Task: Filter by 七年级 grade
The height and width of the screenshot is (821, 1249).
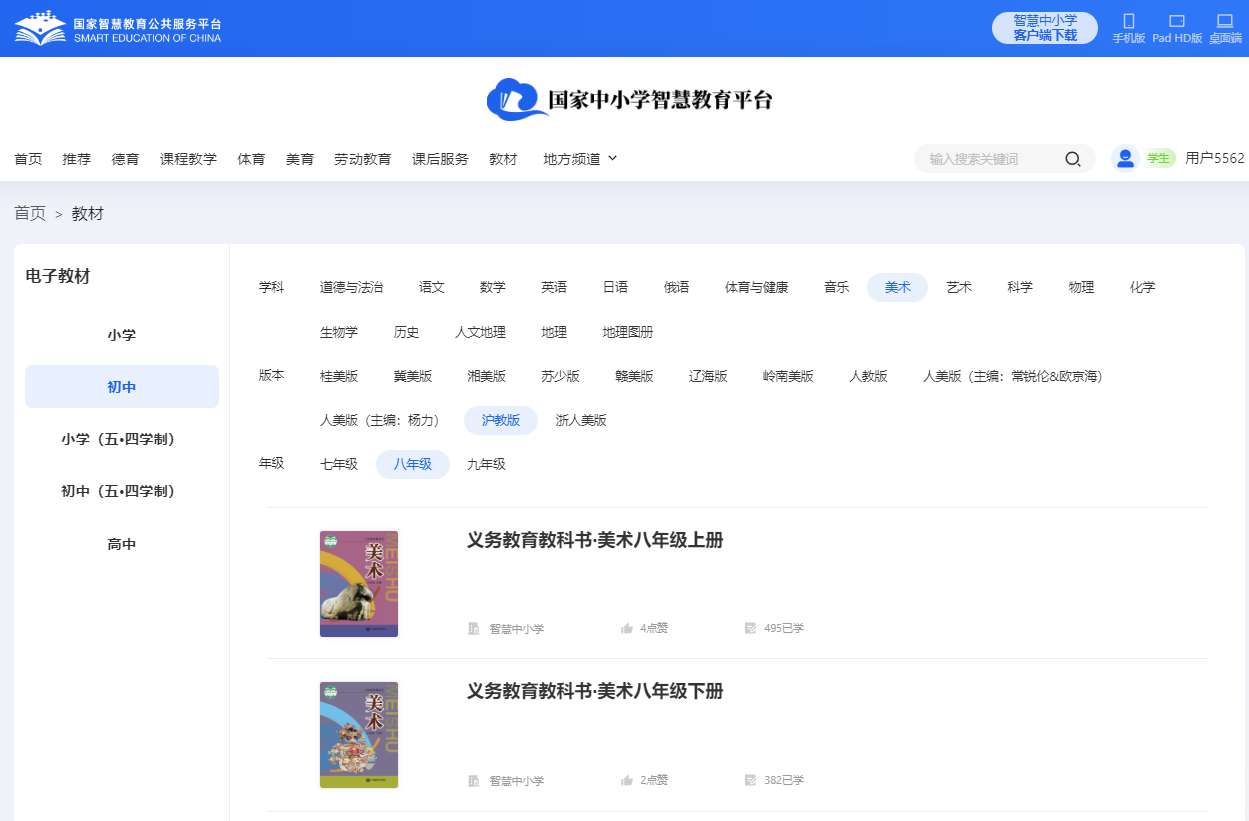Action: (x=339, y=464)
